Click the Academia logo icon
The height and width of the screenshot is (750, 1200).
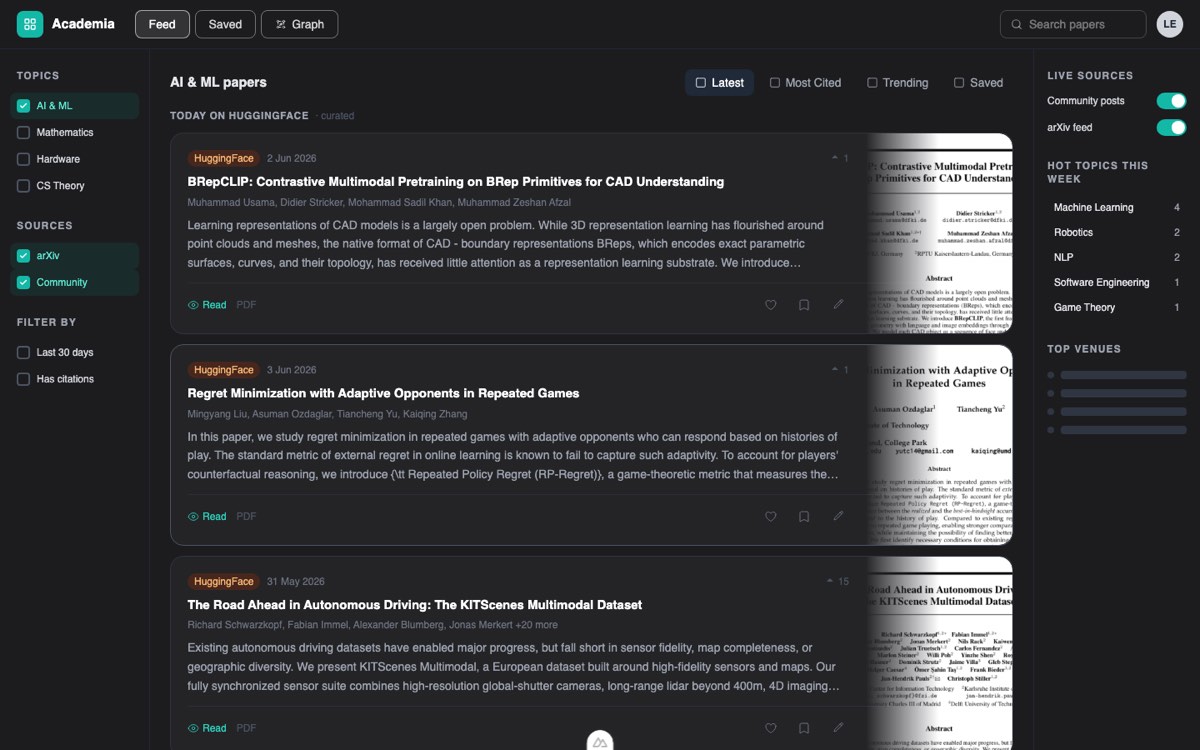click(x=30, y=24)
